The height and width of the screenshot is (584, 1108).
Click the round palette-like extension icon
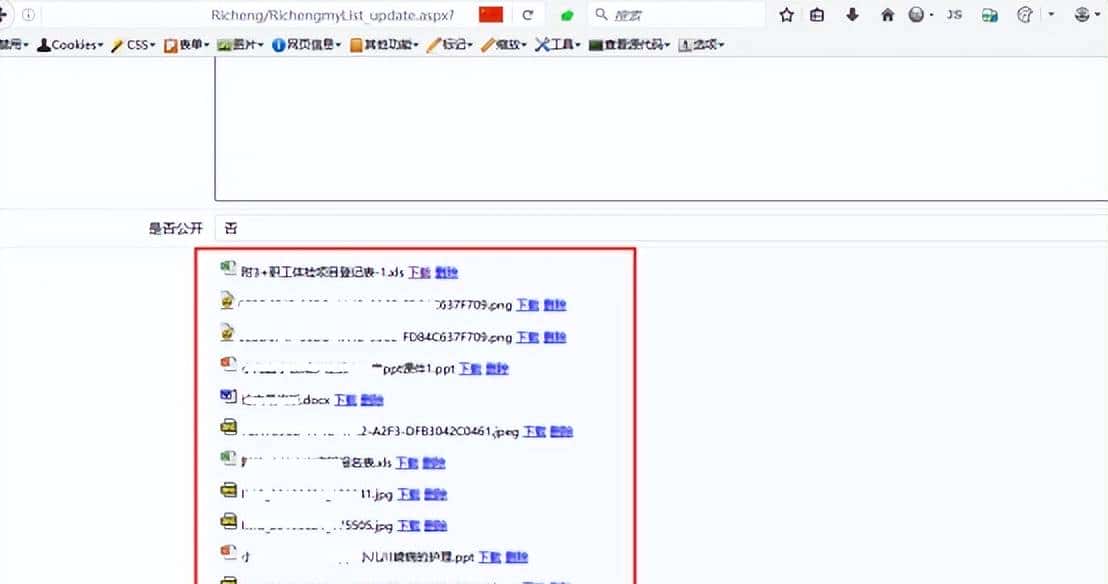1025,15
